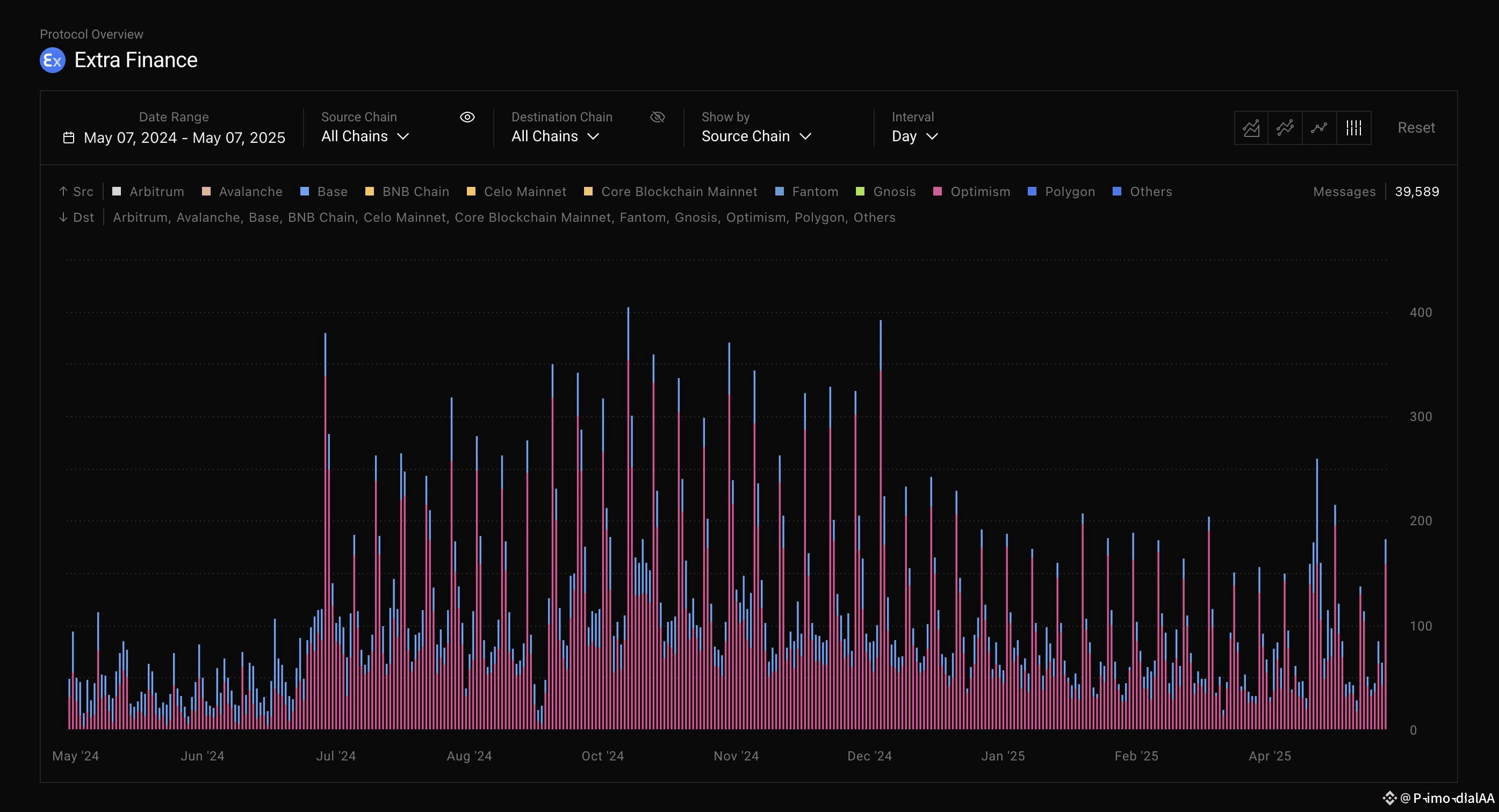Toggle Destination Chain hidden eye icon
Viewport: 1499px width, 812px height.
click(658, 117)
